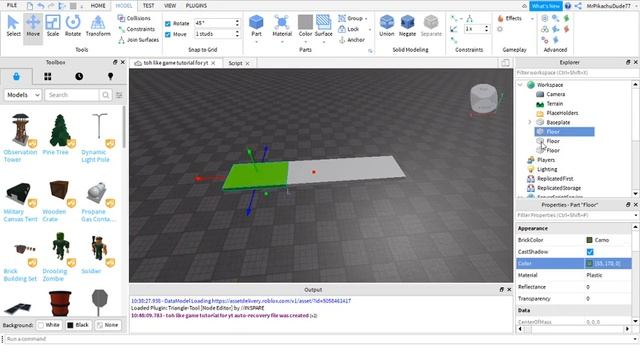Uncheck the Rotate snap checkbox
Screen dimensions: 640x360
(168, 24)
